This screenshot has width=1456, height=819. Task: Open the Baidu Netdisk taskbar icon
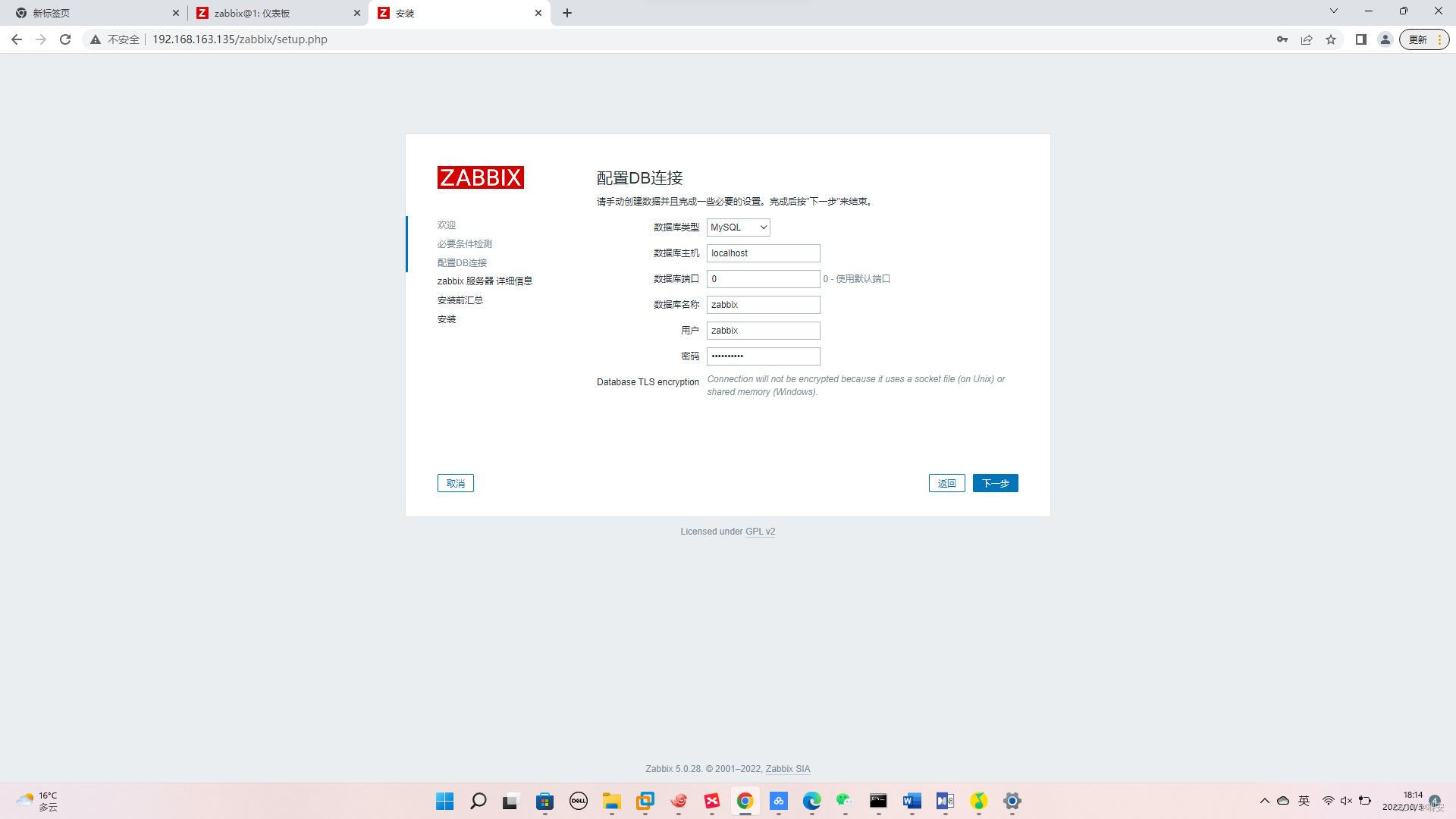779,801
